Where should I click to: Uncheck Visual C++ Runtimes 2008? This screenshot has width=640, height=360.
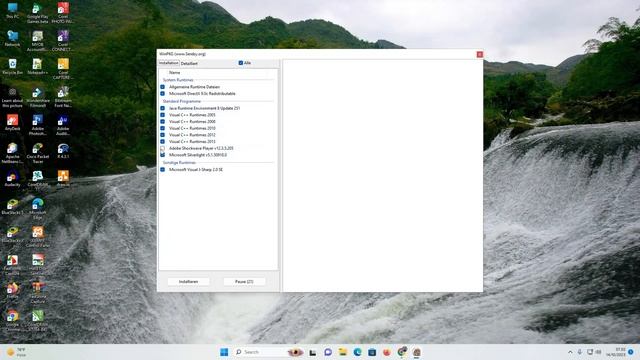pyautogui.click(x=162, y=121)
